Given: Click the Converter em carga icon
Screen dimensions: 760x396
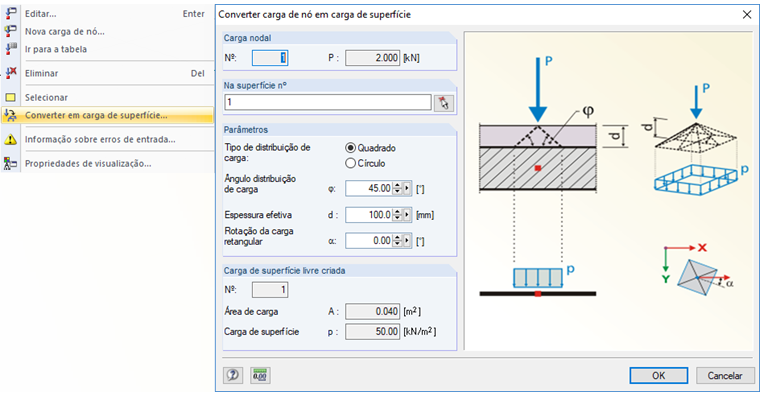Looking at the screenshot, I should point(11,115).
